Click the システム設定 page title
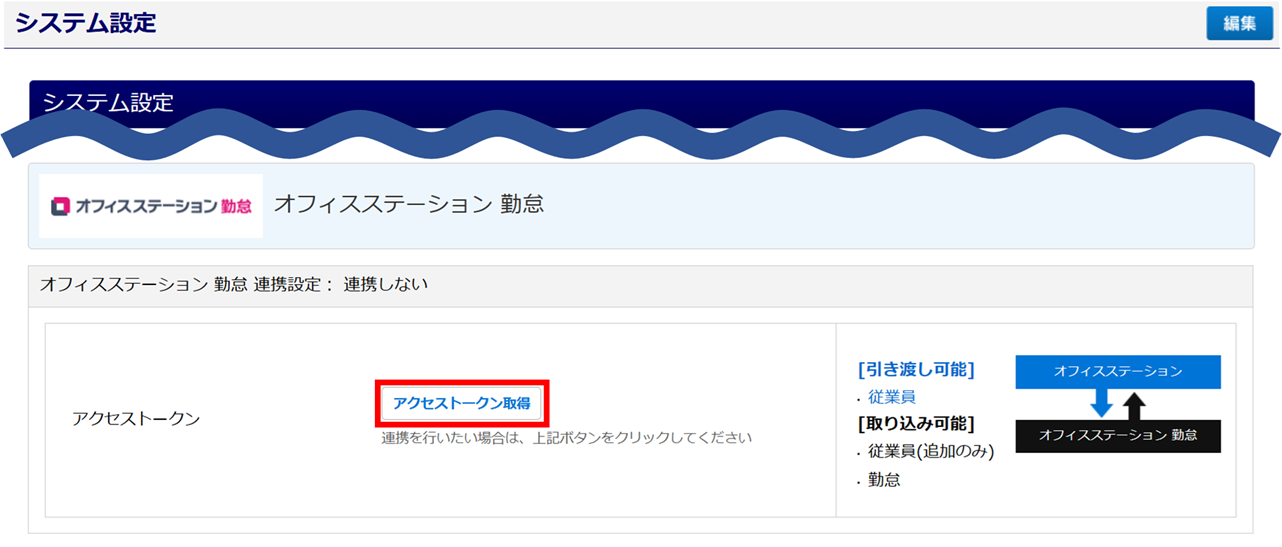Viewport: 1282px width, 547px height. (x=86, y=23)
